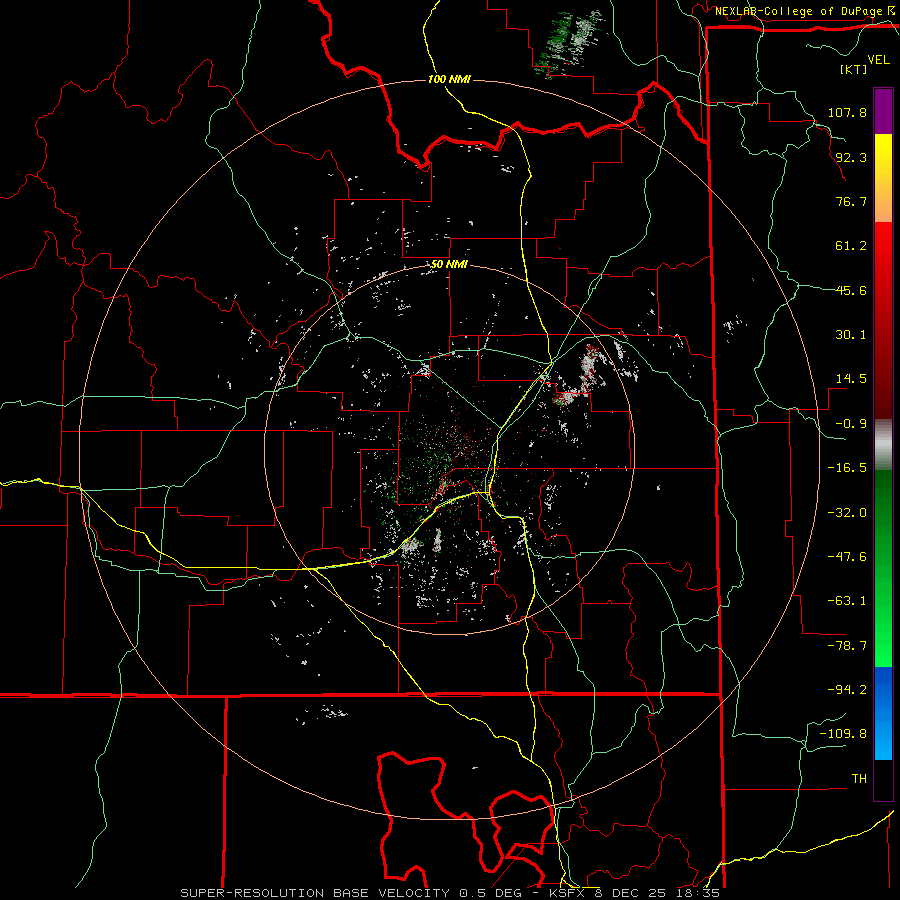The height and width of the screenshot is (900, 900).
Task: Click the 50 NMI range ring label
Action: click(x=449, y=265)
